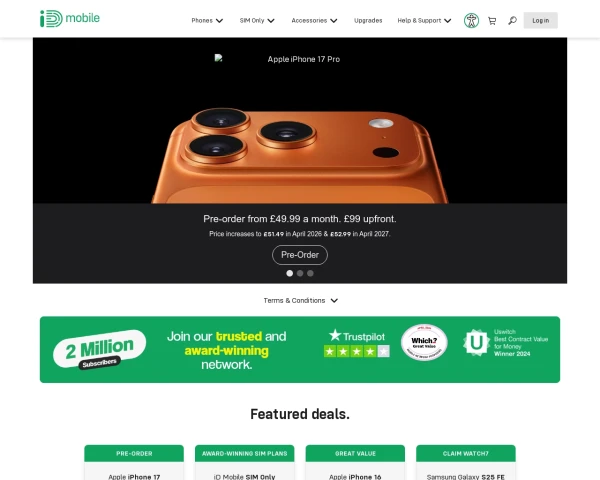
Task: Click the Trustpilot star rating badge
Action: 357,343
